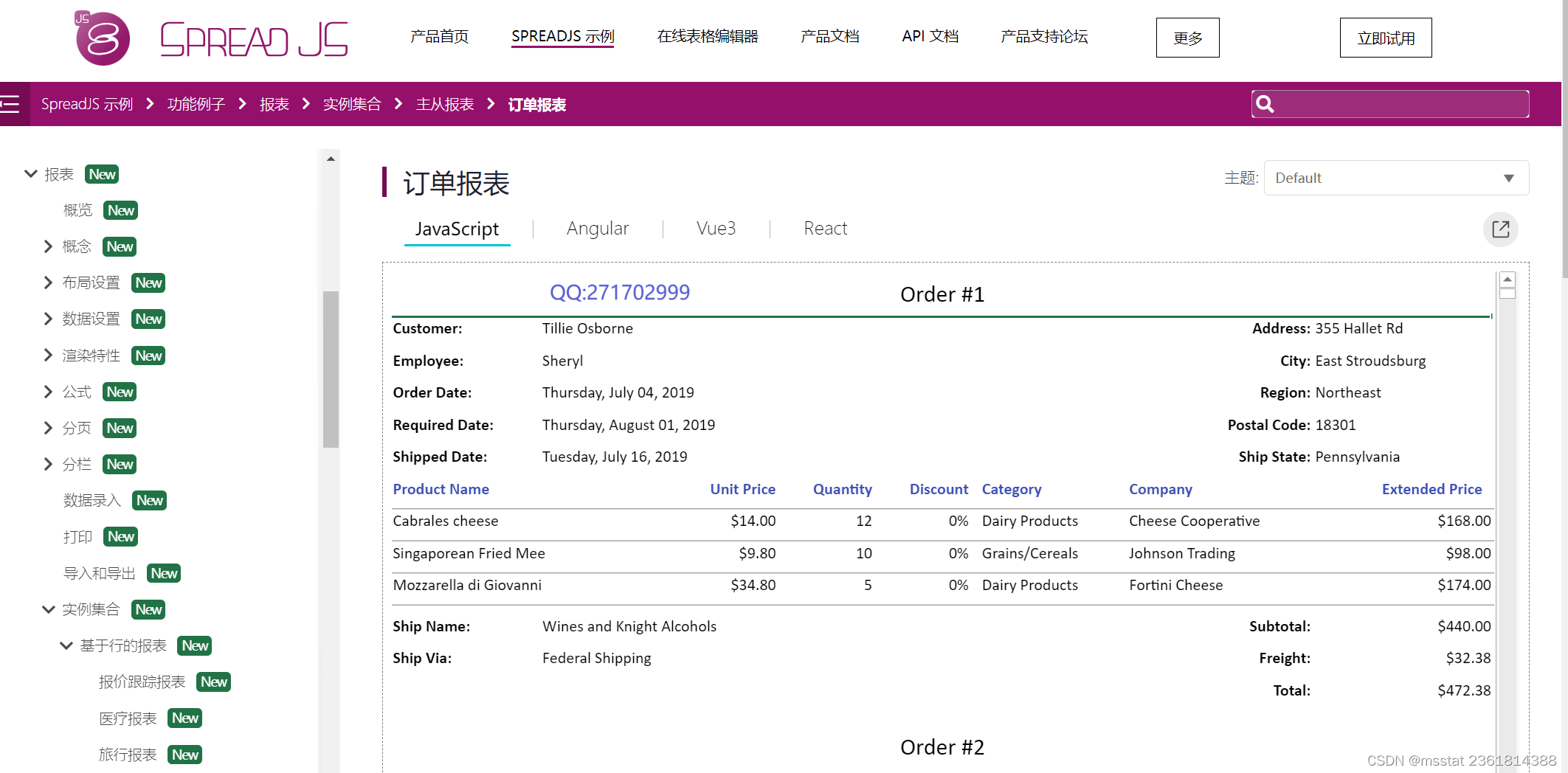This screenshot has width=1568, height=773.
Task: Open demo in new window icon
Action: point(1500,229)
